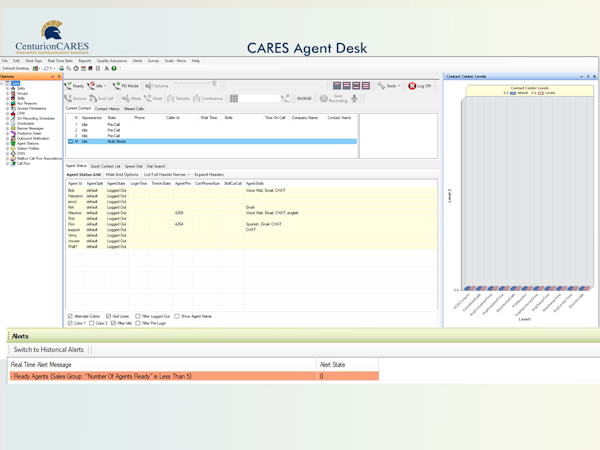This screenshot has width=600, height=450.
Task: Toggle the Grid Lines checkbox
Action: pos(108,316)
